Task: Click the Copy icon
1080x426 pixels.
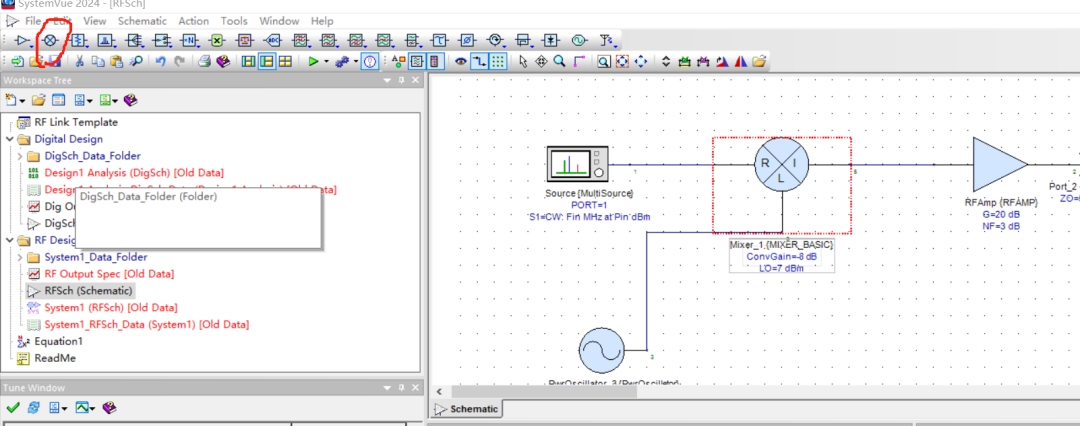Action: point(98,61)
